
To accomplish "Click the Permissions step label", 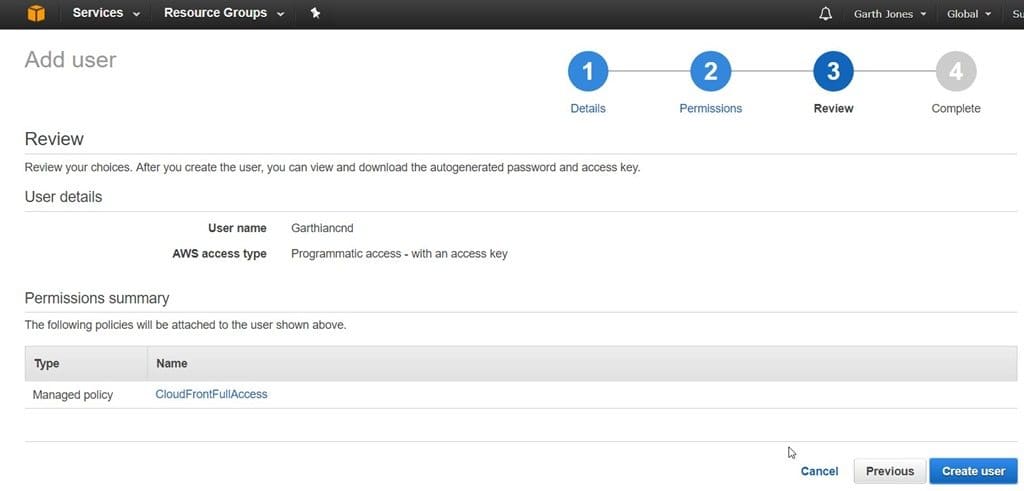I will [x=711, y=108].
